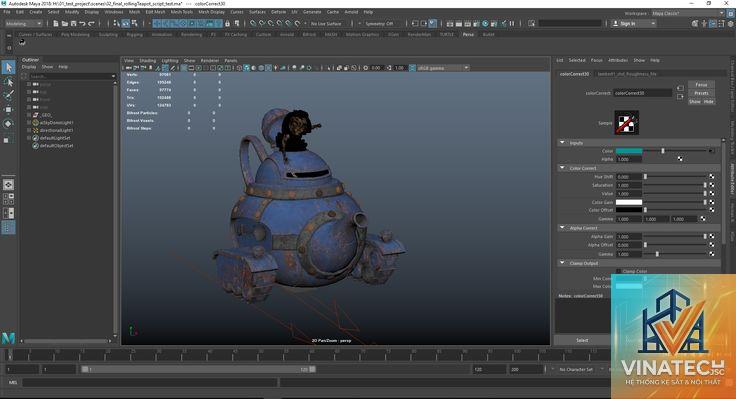The width and height of the screenshot is (736, 399).
Task: Collapse the Clamp Output section
Action: (562, 263)
